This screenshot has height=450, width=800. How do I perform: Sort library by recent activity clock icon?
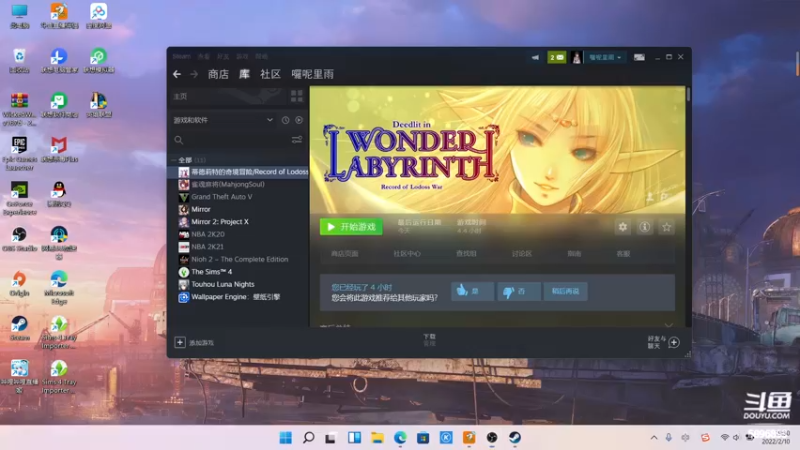[x=285, y=120]
